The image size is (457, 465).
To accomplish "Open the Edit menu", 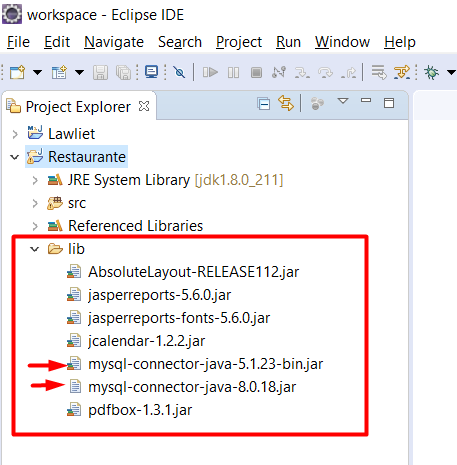I will [57, 42].
